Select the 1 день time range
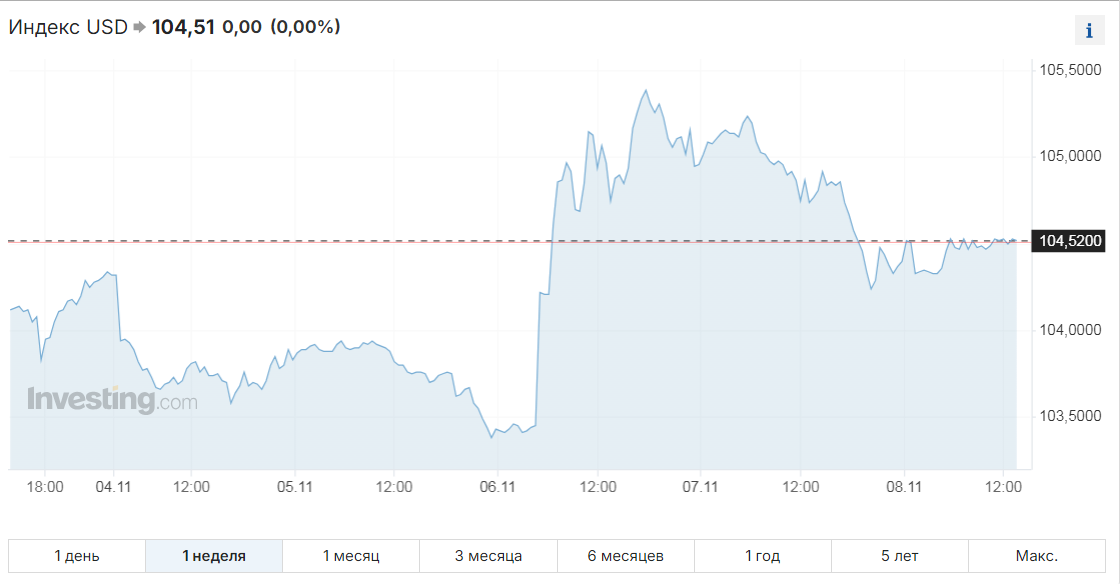The width and height of the screenshot is (1120, 587). tap(77, 556)
